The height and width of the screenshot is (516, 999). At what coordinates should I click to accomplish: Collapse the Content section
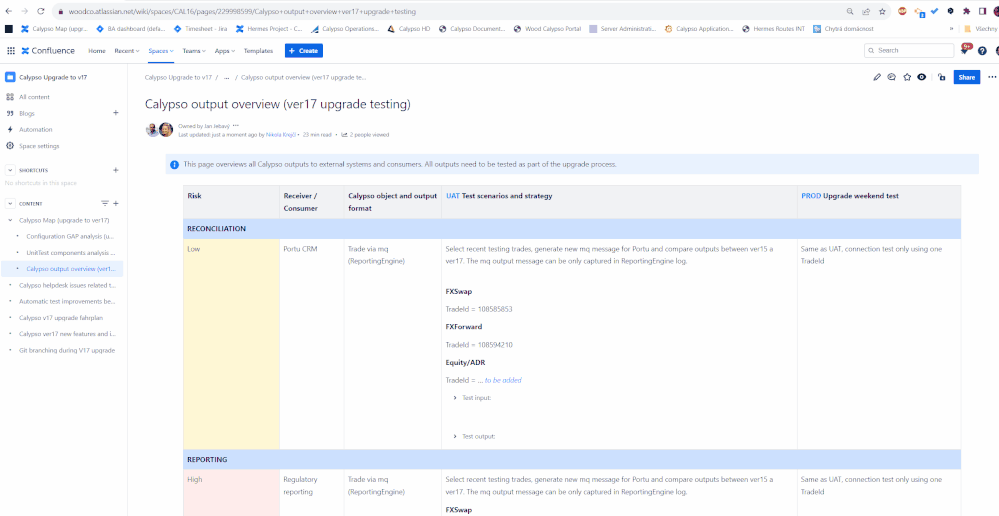click(10, 203)
